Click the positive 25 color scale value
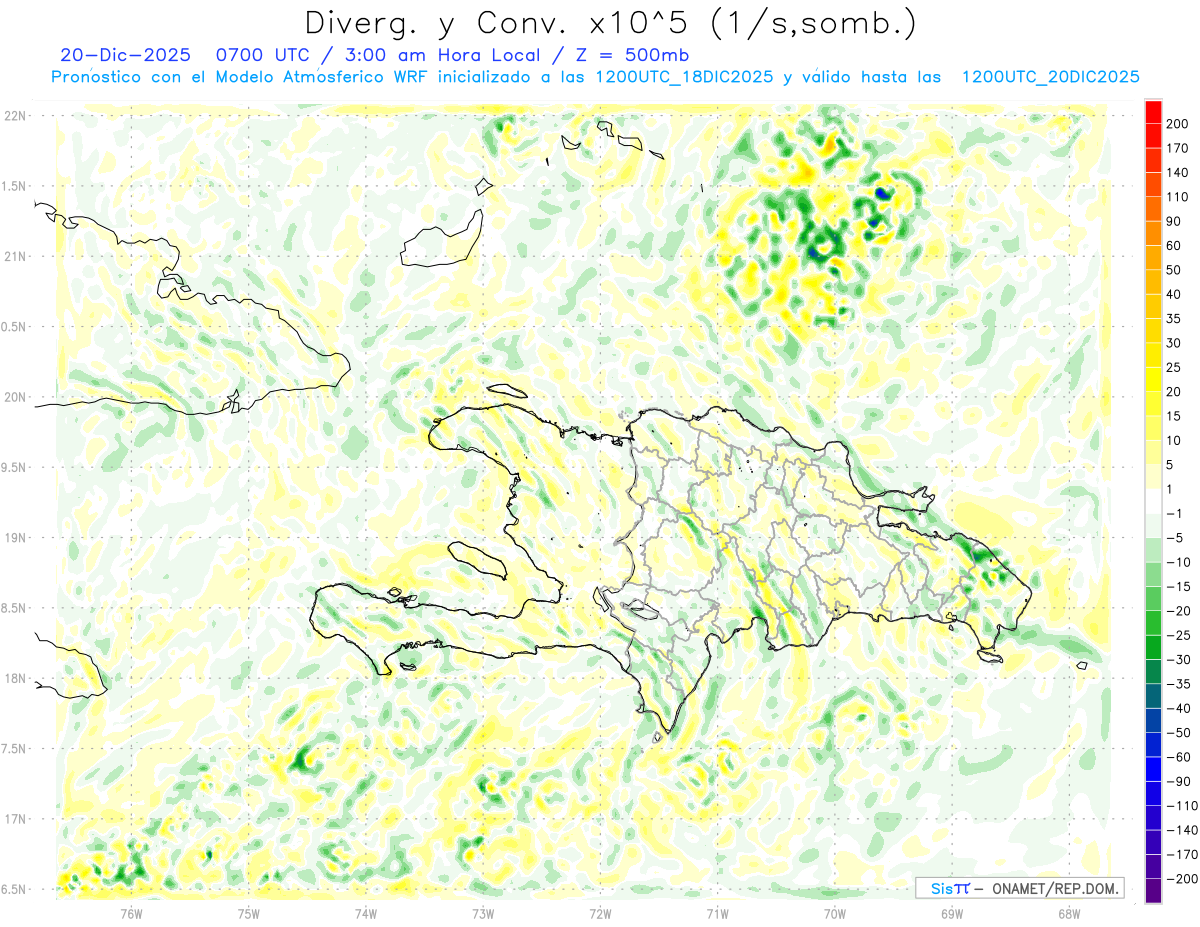This screenshot has width=1200, height=927. (1174, 367)
